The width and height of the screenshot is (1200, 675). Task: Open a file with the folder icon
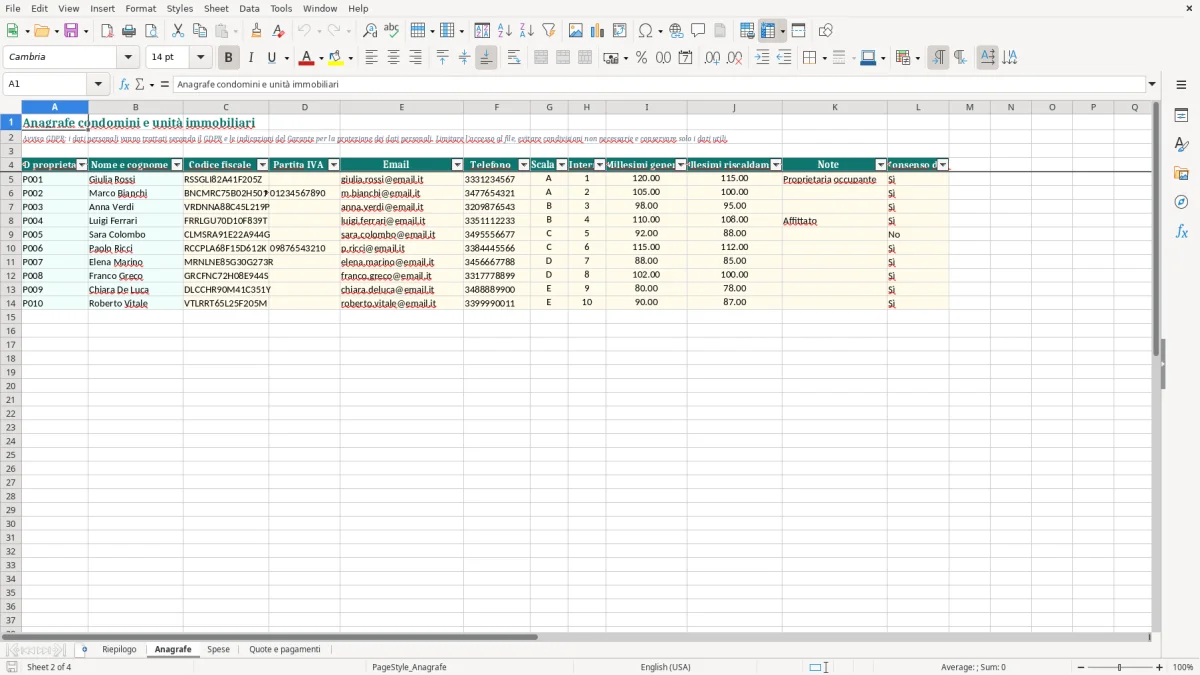[41, 31]
